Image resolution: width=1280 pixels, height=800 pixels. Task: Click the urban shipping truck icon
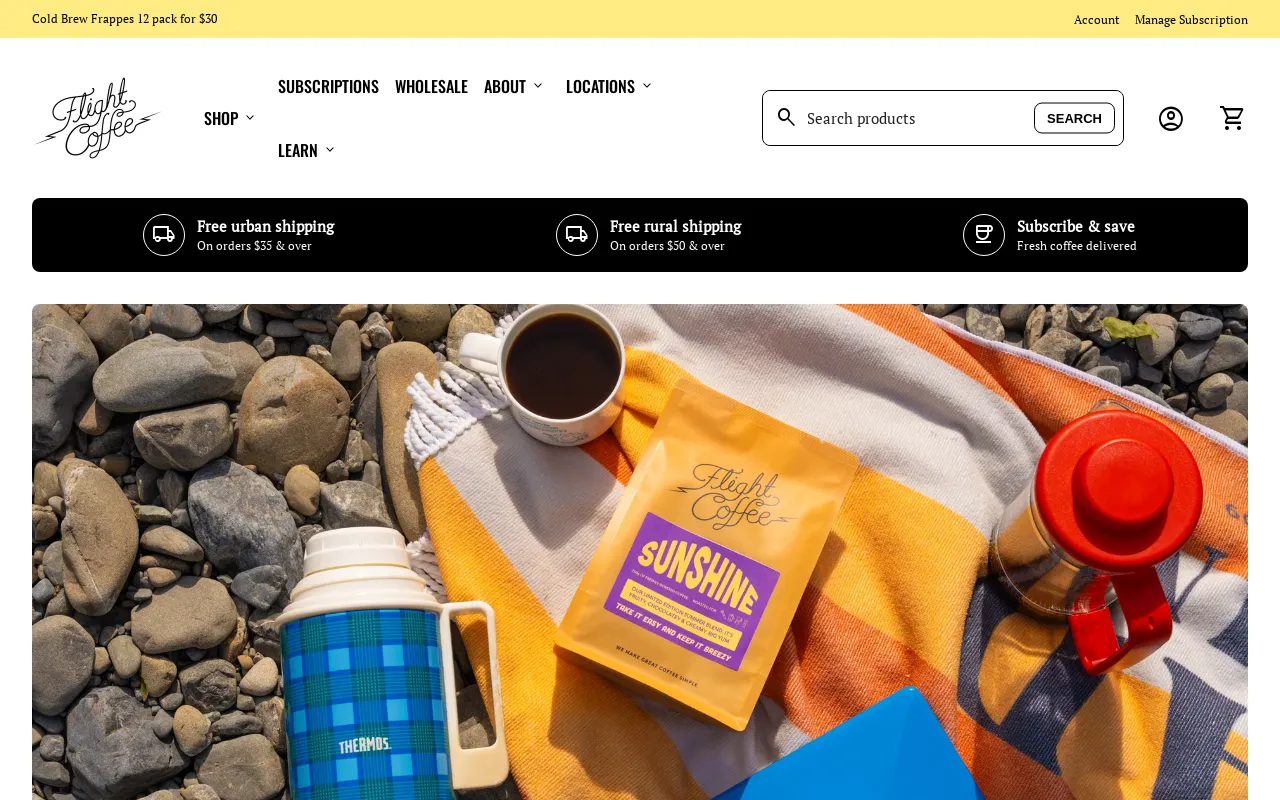click(x=164, y=235)
